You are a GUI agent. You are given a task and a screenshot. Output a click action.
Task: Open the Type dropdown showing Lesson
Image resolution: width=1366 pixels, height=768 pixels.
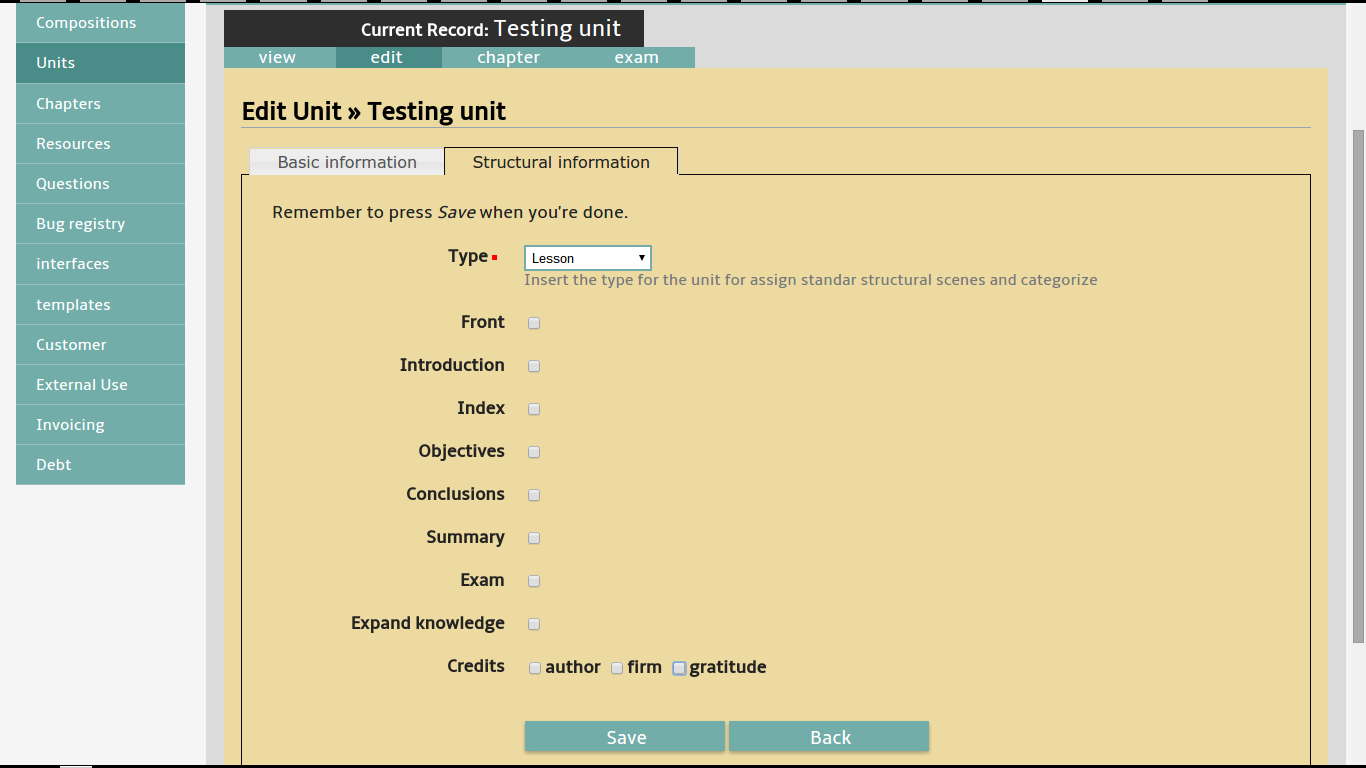pyautogui.click(x=587, y=258)
